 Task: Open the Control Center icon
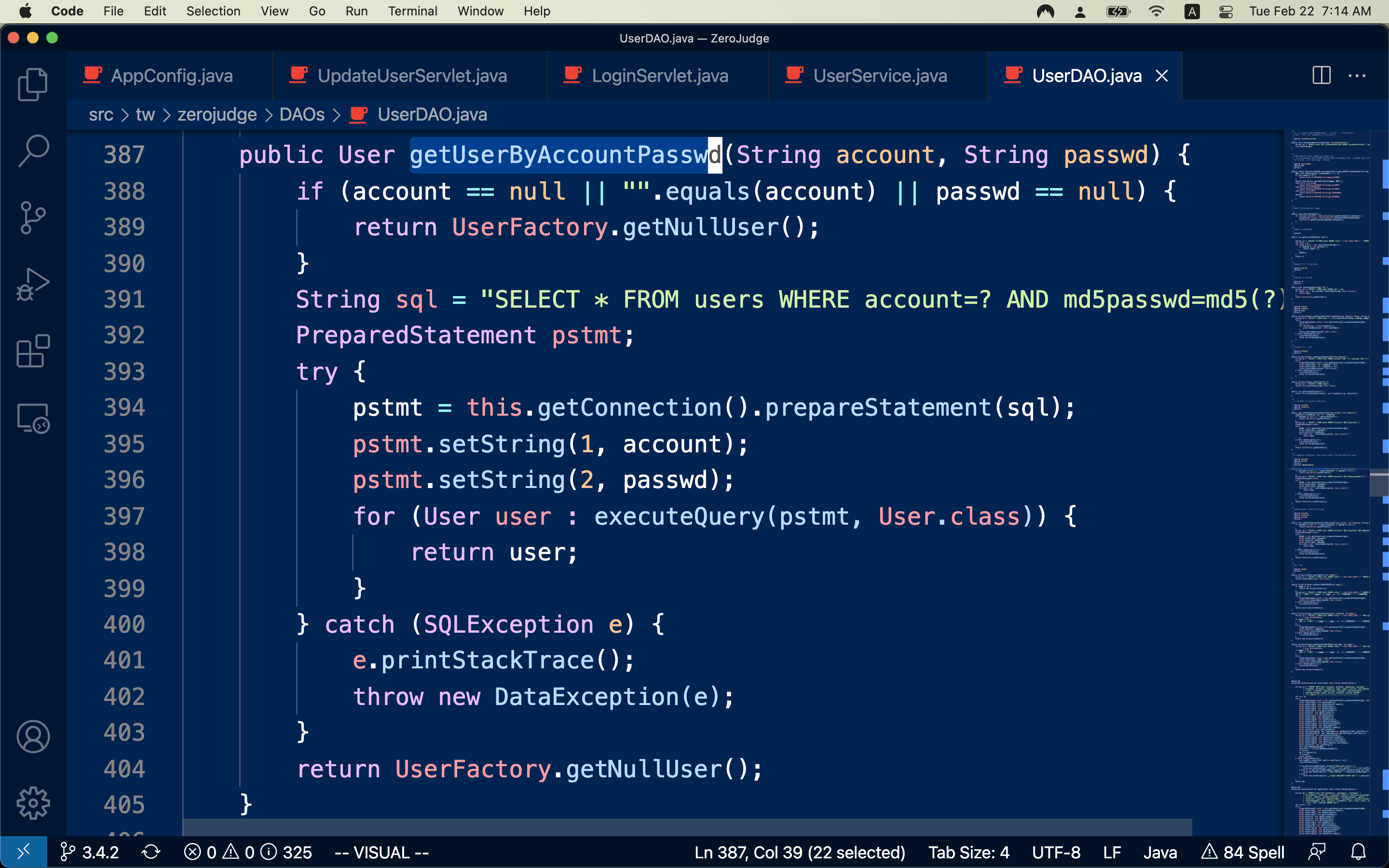tap(1226, 11)
